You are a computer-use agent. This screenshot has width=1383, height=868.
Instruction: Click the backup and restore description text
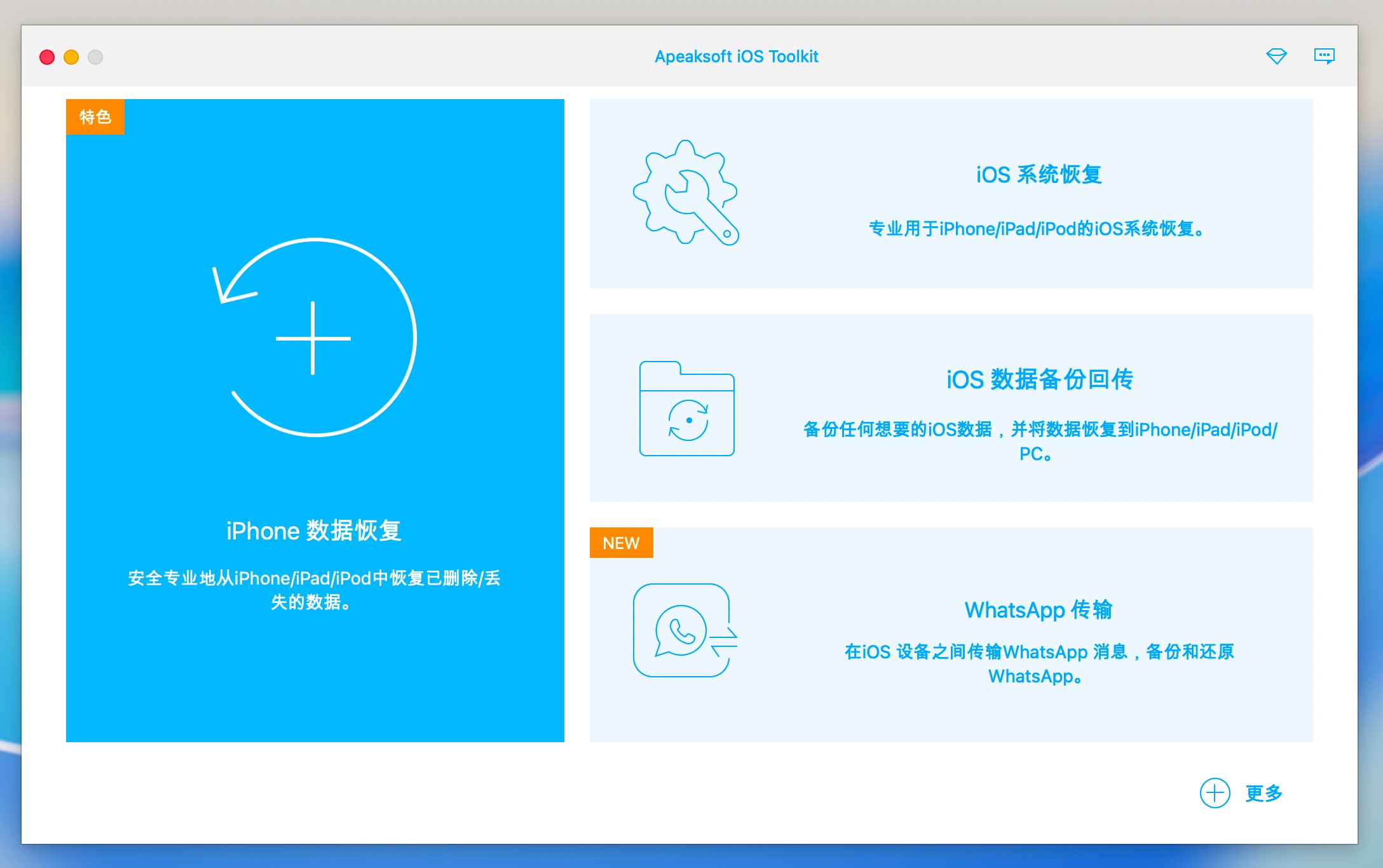click(x=1040, y=430)
